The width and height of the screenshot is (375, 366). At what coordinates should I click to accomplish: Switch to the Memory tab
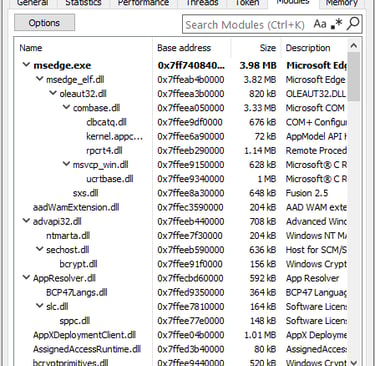(342, 3)
